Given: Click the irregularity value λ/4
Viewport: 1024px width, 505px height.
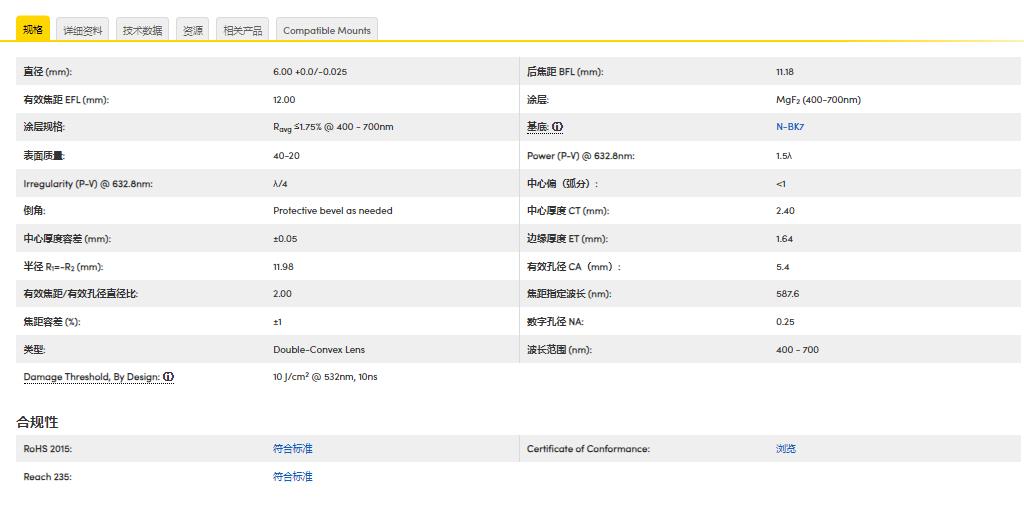Looking at the screenshot, I should (x=280, y=184).
